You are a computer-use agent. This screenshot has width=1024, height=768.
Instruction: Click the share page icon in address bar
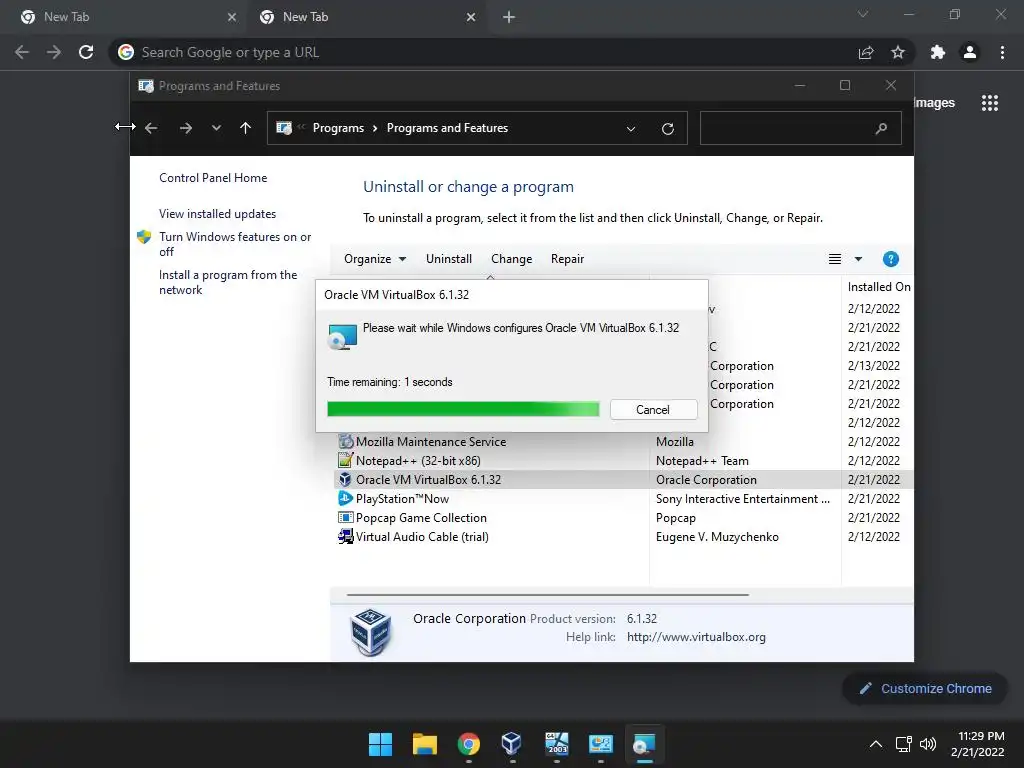tap(866, 52)
